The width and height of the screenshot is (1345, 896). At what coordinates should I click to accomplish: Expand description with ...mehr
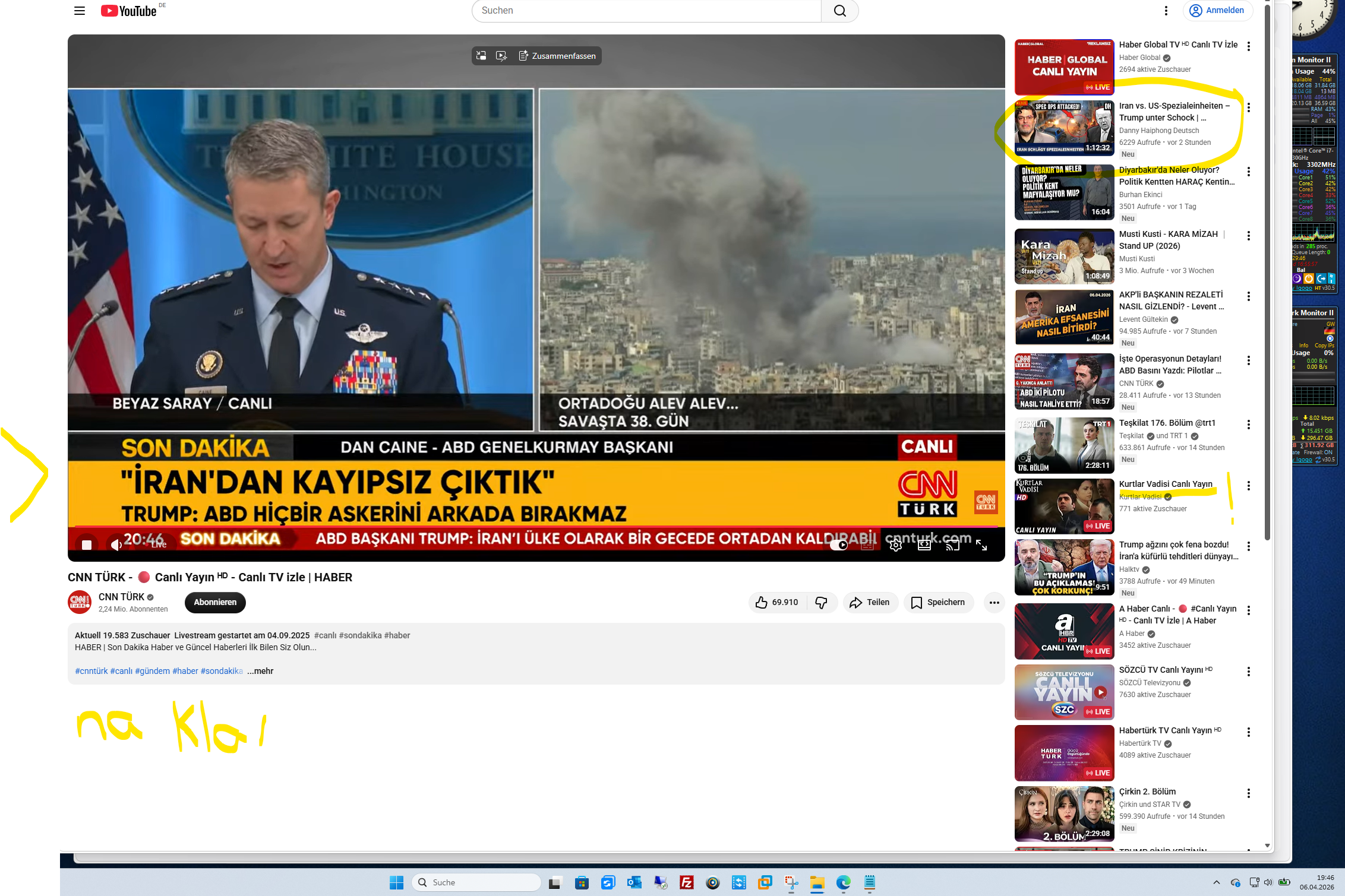pos(260,671)
